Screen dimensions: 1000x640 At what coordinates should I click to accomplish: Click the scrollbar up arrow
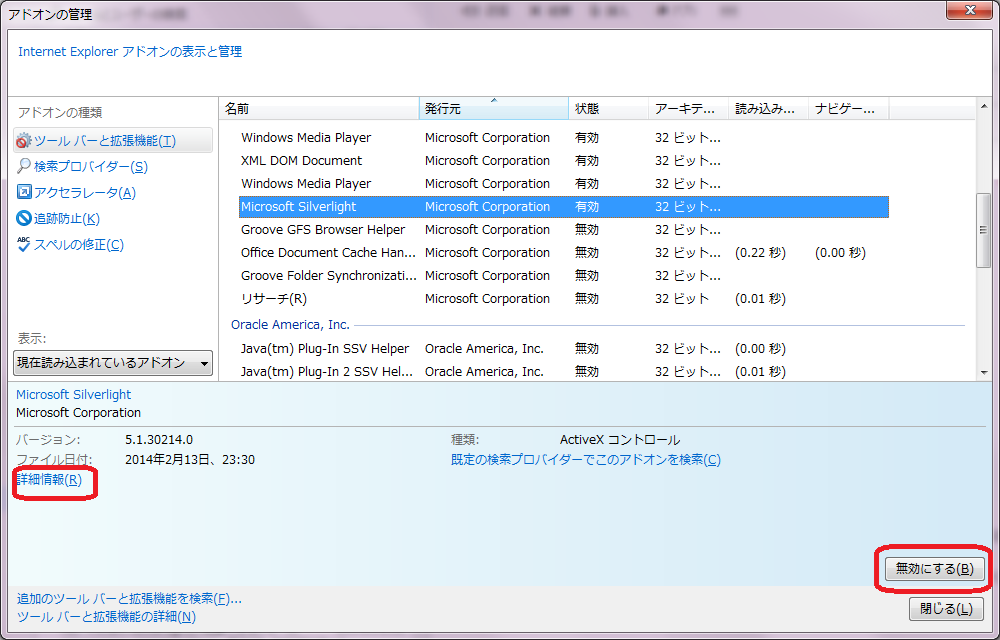tap(984, 106)
